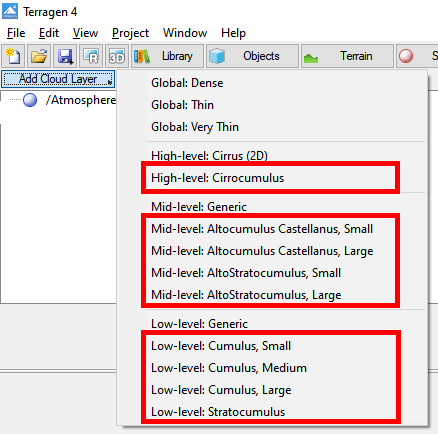Open the Project menu
Screen dimensions: 438x434
coord(130,33)
